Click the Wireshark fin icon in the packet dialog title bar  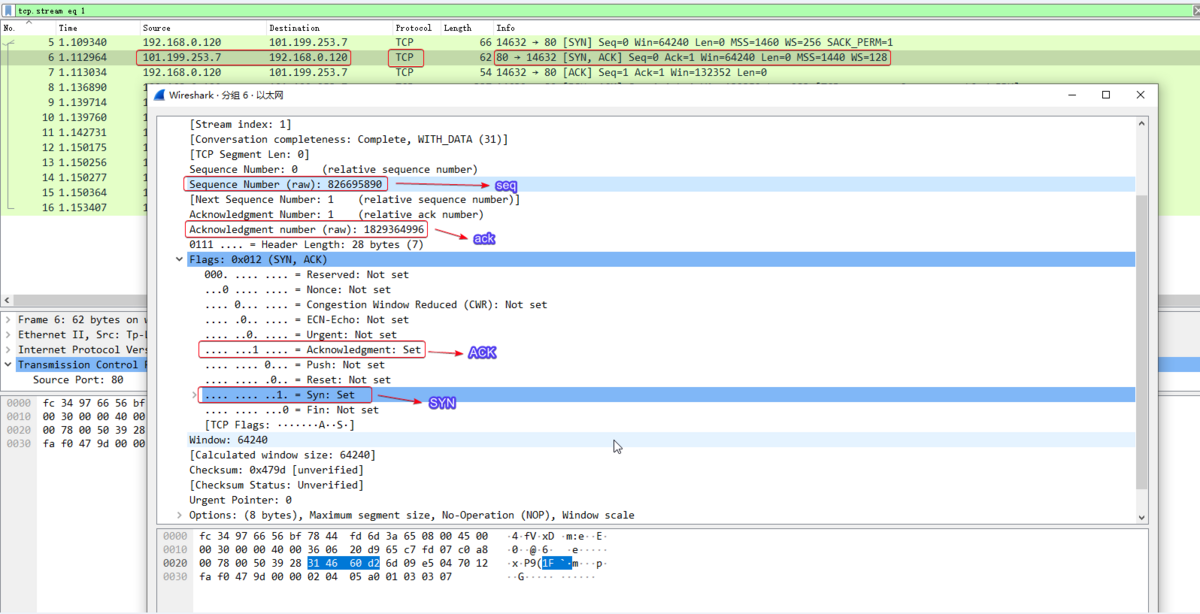pyautogui.click(x=160, y=95)
